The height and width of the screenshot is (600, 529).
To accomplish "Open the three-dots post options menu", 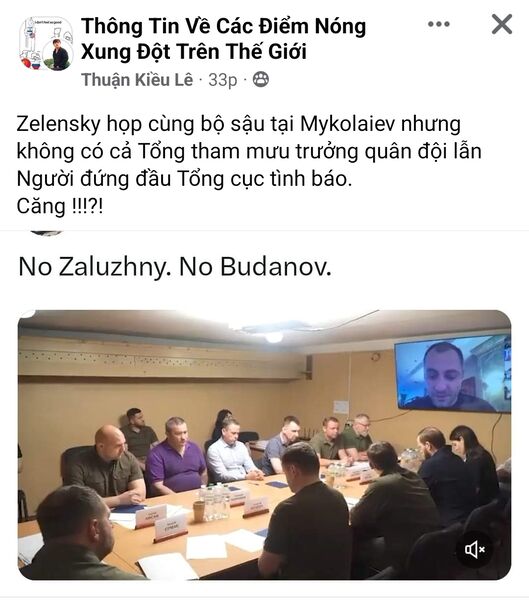I will point(438,24).
